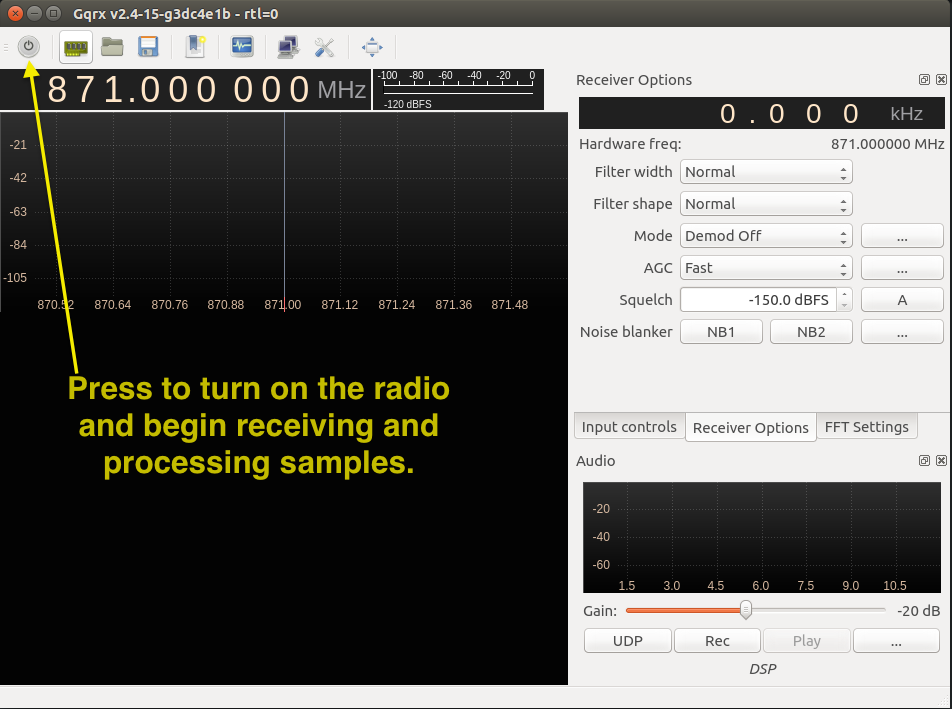Click the Rec audio button
The height and width of the screenshot is (709, 952).
click(x=717, y=641)
